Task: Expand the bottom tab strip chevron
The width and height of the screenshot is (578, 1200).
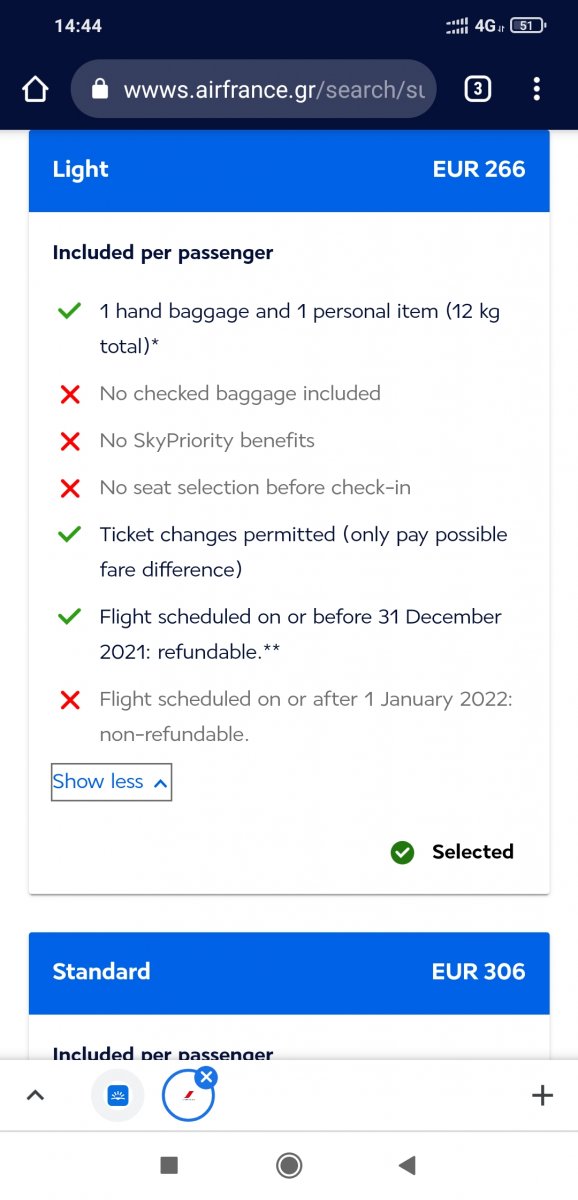Action: [x=35, y=1096]
